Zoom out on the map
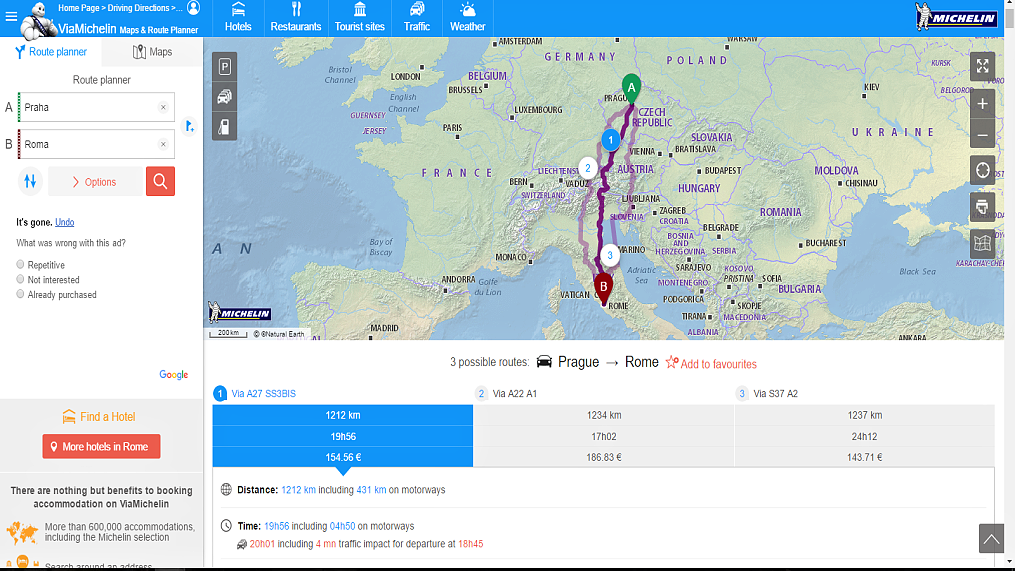1015x571 pixels. point(982,135)
